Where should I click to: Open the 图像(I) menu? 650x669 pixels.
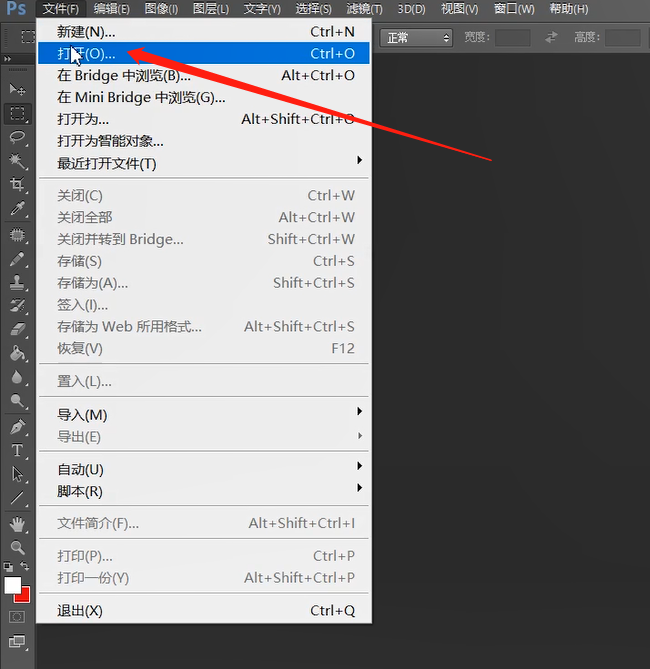pyautogui.click(x=161, y=9)
